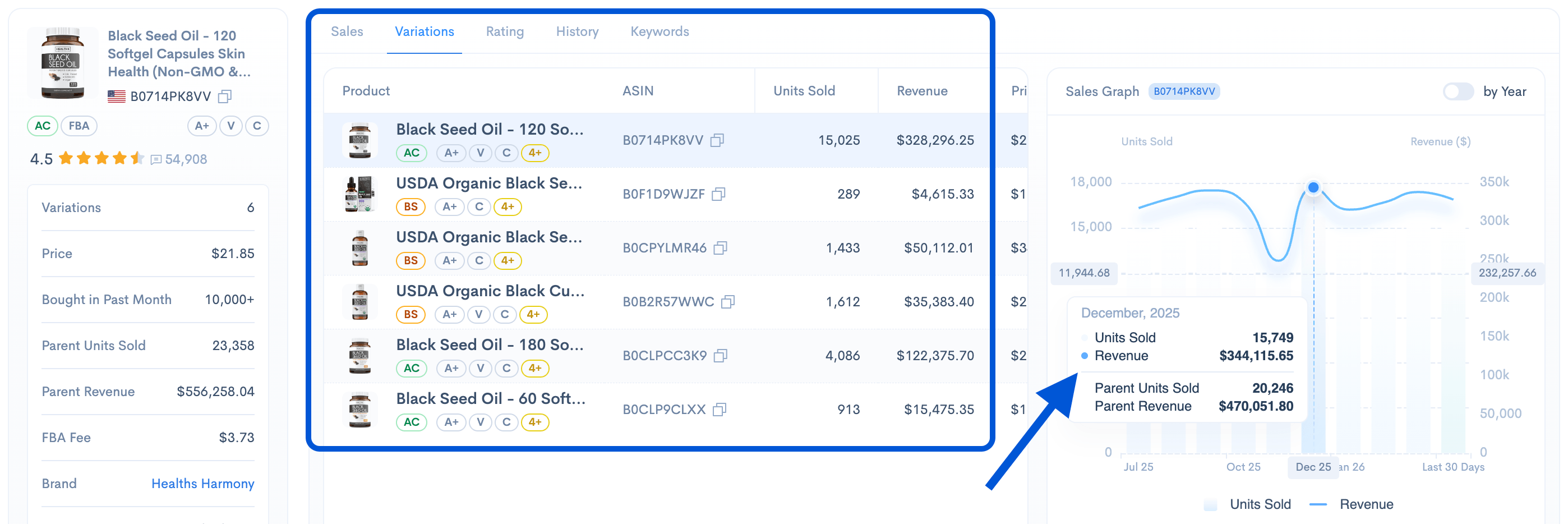1568x524 pixels.
Task: Open the Rating tab
Action: click(x=504, y=31)
